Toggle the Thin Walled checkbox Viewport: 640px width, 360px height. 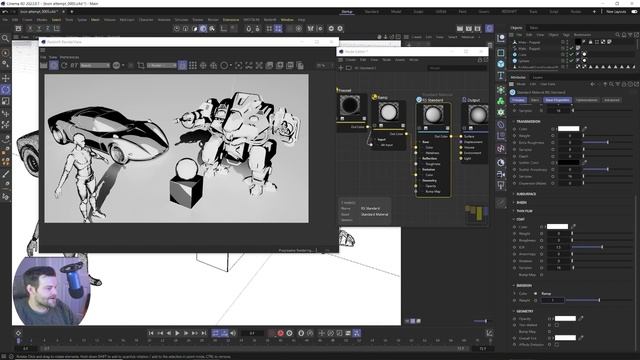(557, 325)
